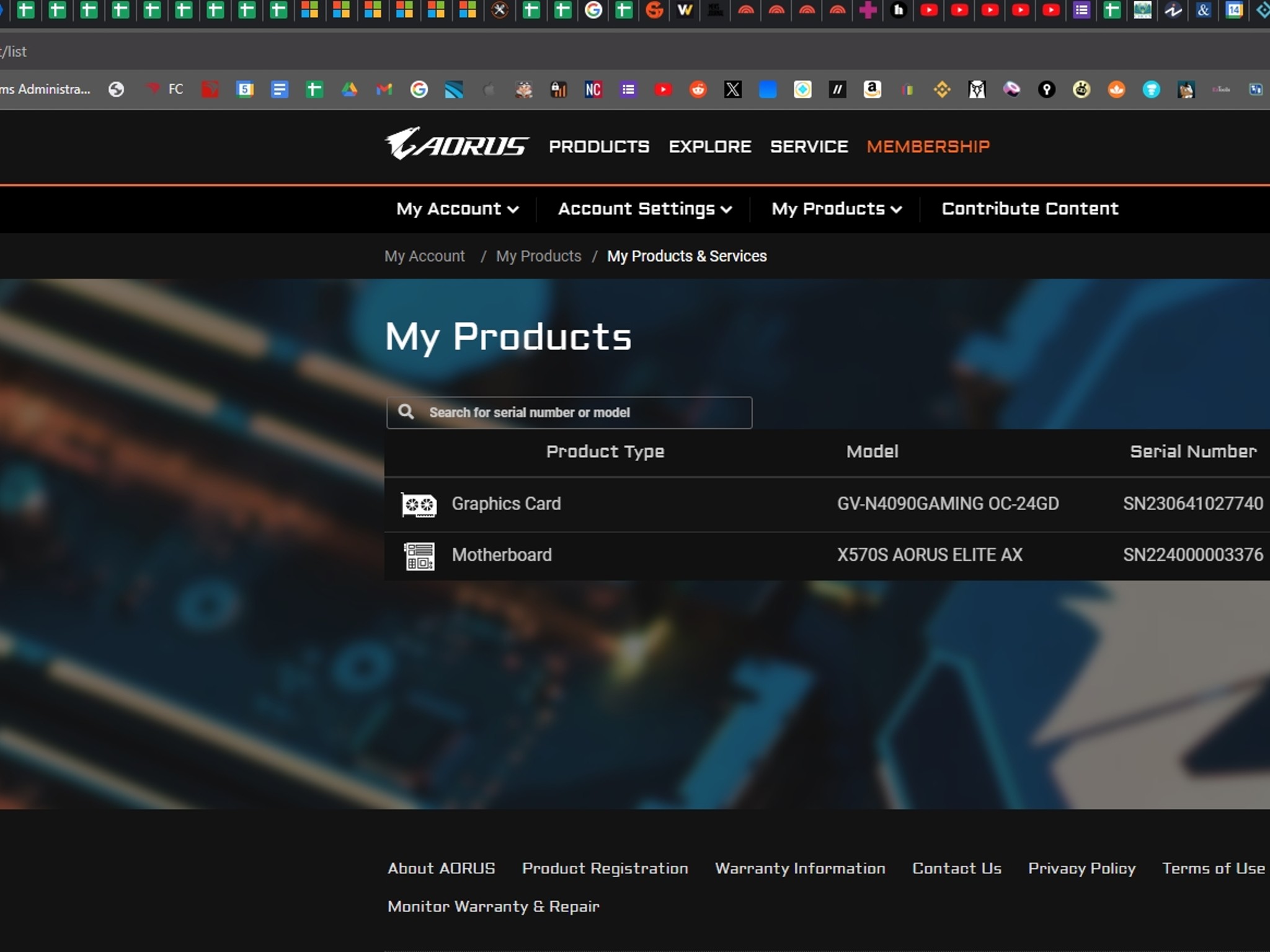Open the EXPLORE menu
Screen dimensions: 1270x952
710,147
